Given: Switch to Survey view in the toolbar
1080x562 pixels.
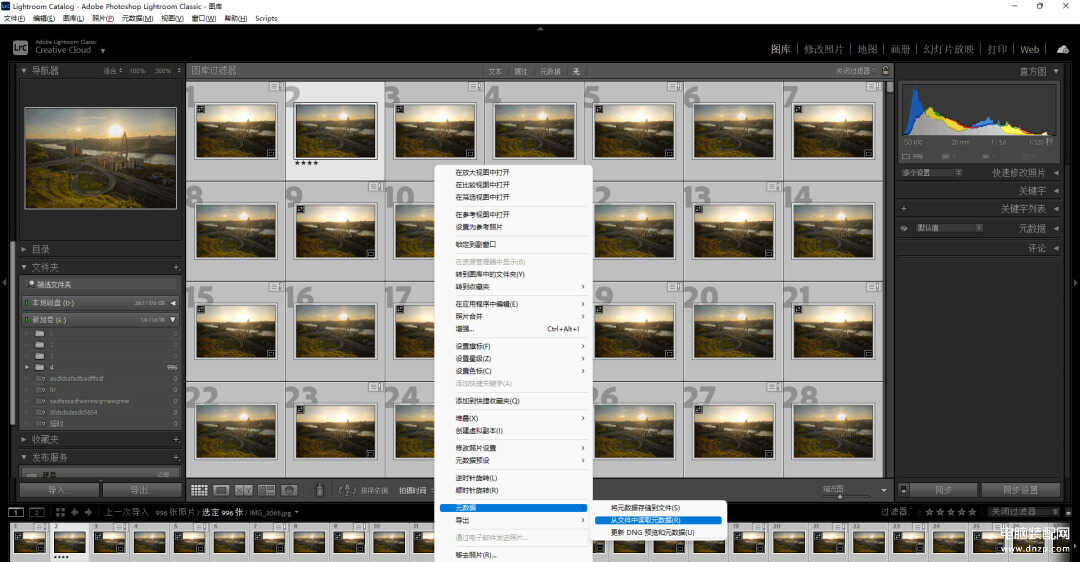Looking at the screenshot, I should [x=267, y=490].
